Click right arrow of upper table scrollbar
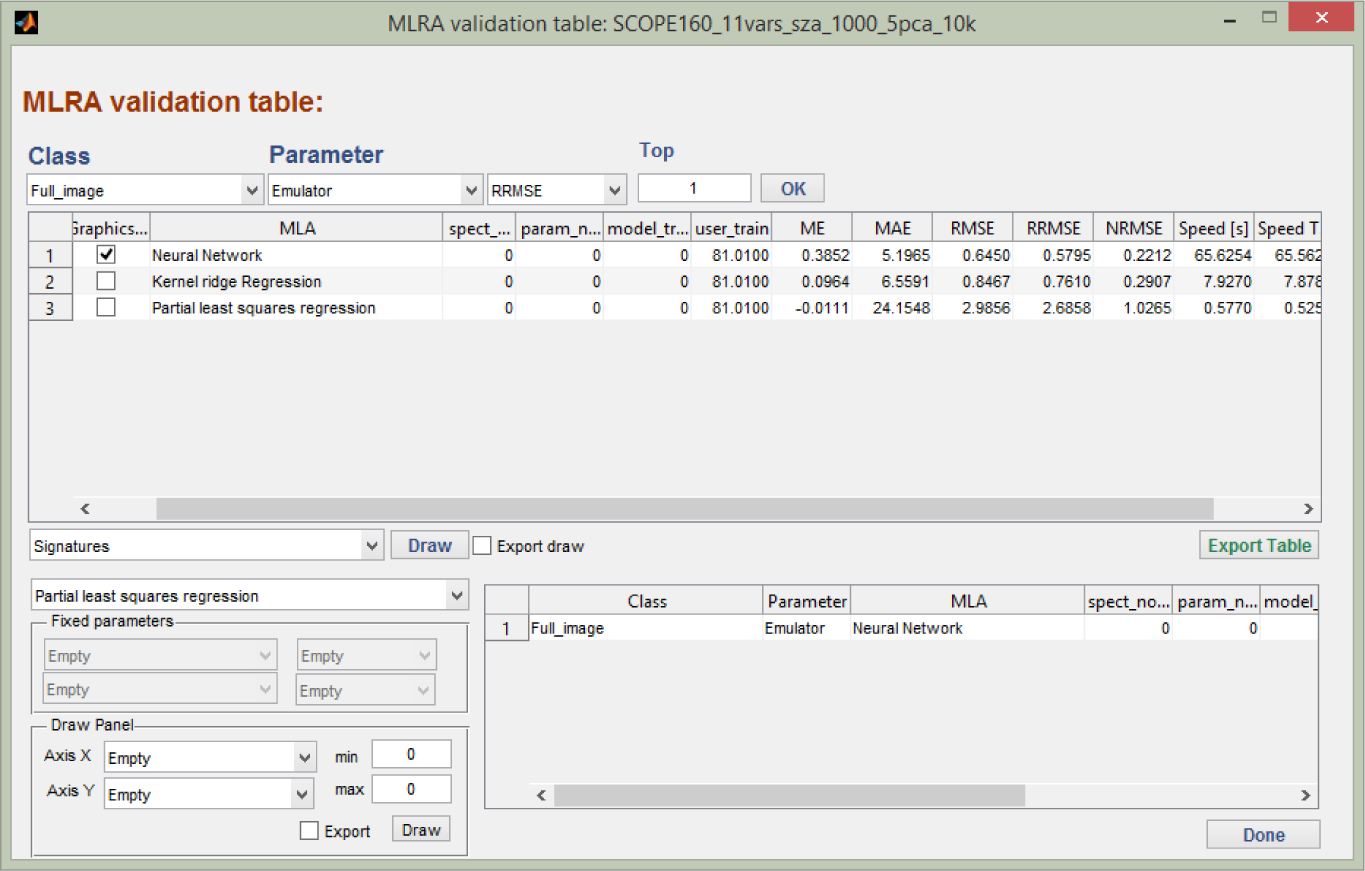 [x=1306, y=508]
